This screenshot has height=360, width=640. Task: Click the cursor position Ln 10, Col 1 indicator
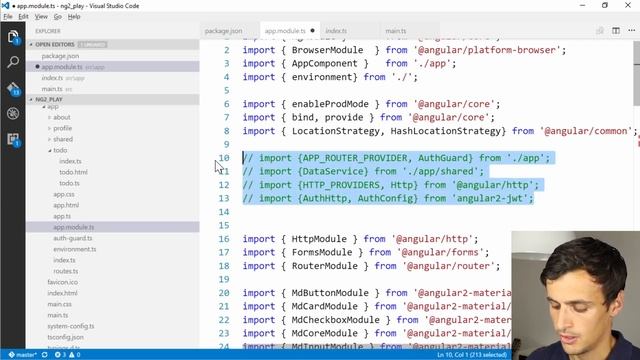pyautogui.click(x=472, y=355)
